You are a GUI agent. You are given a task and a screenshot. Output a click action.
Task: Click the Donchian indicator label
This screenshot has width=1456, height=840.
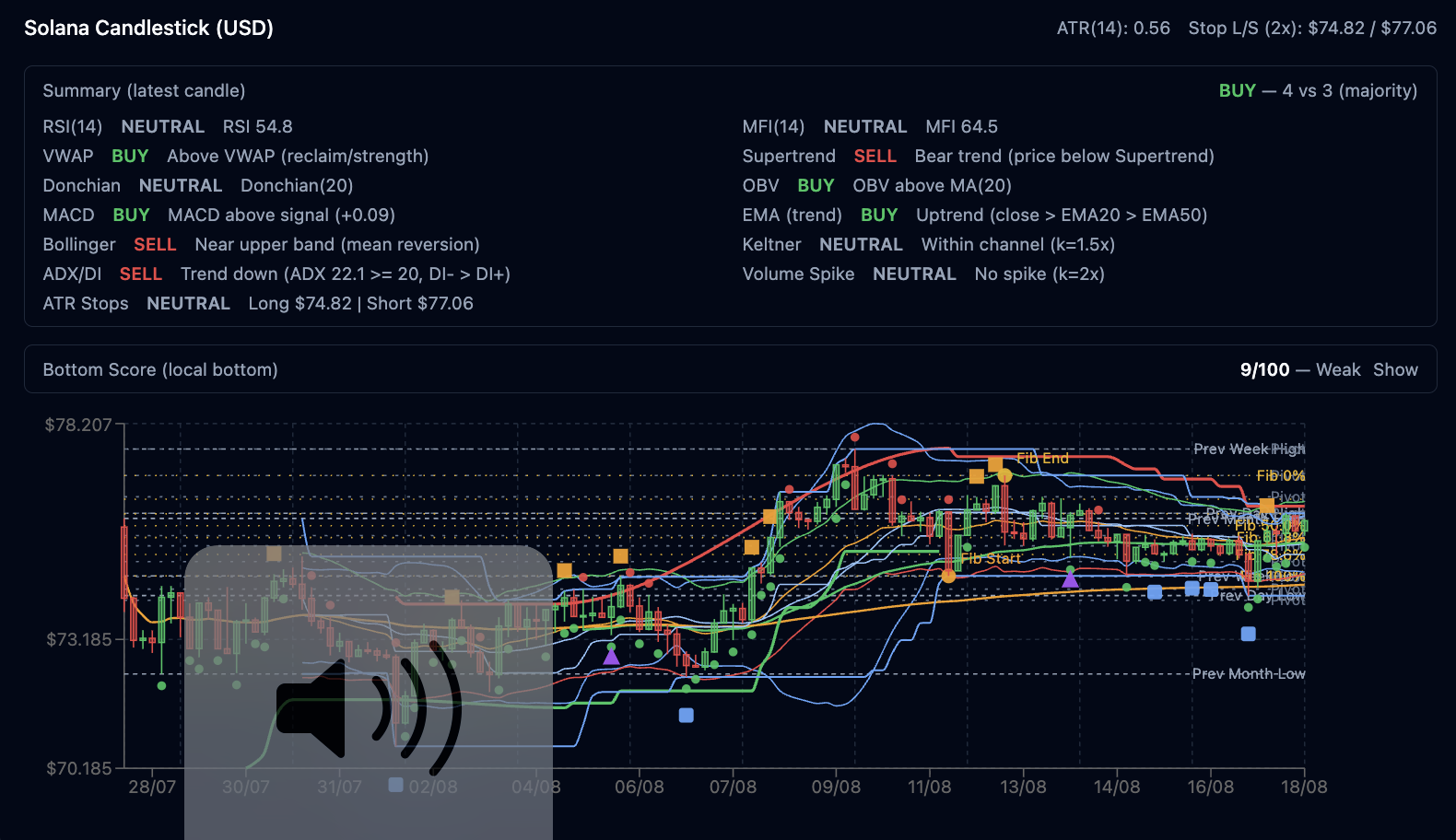pos(82,185)
